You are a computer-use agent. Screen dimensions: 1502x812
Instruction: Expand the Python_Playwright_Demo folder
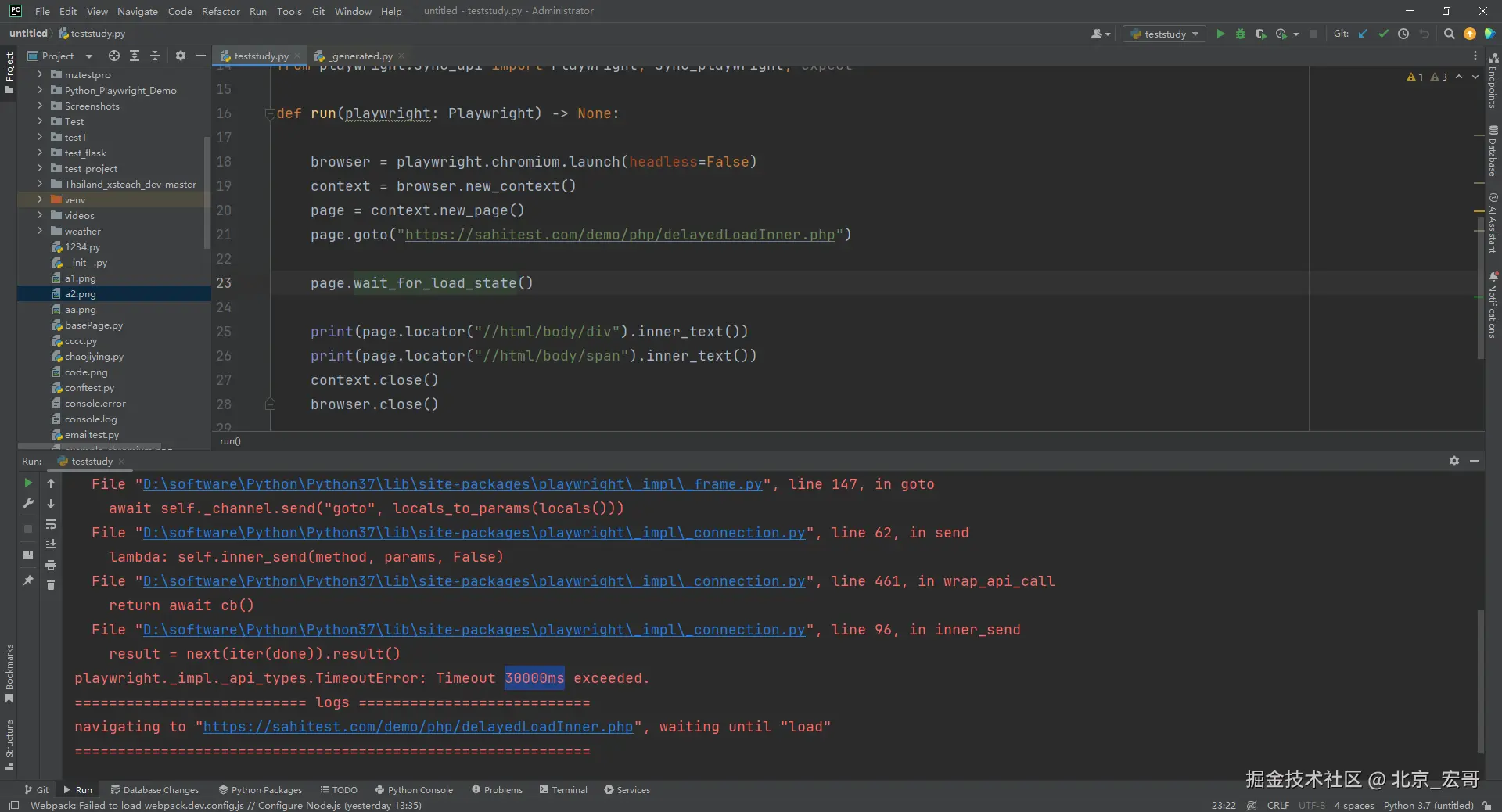click(40, 90)
